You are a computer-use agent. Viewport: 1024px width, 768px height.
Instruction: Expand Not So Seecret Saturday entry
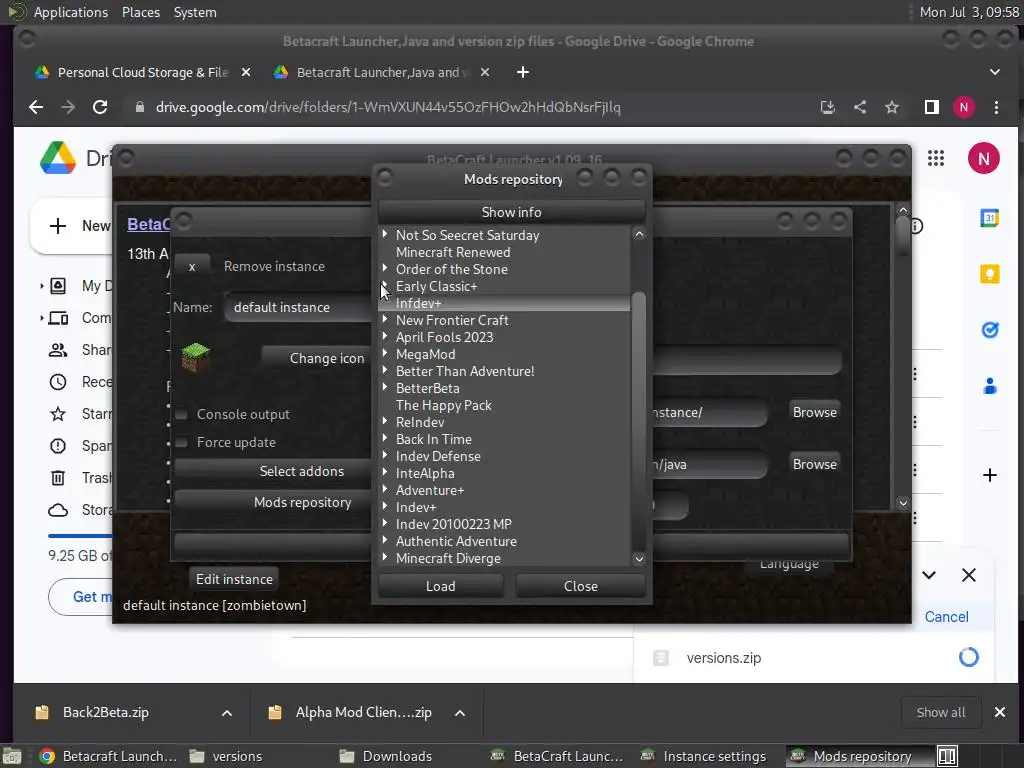click(385, 234)
